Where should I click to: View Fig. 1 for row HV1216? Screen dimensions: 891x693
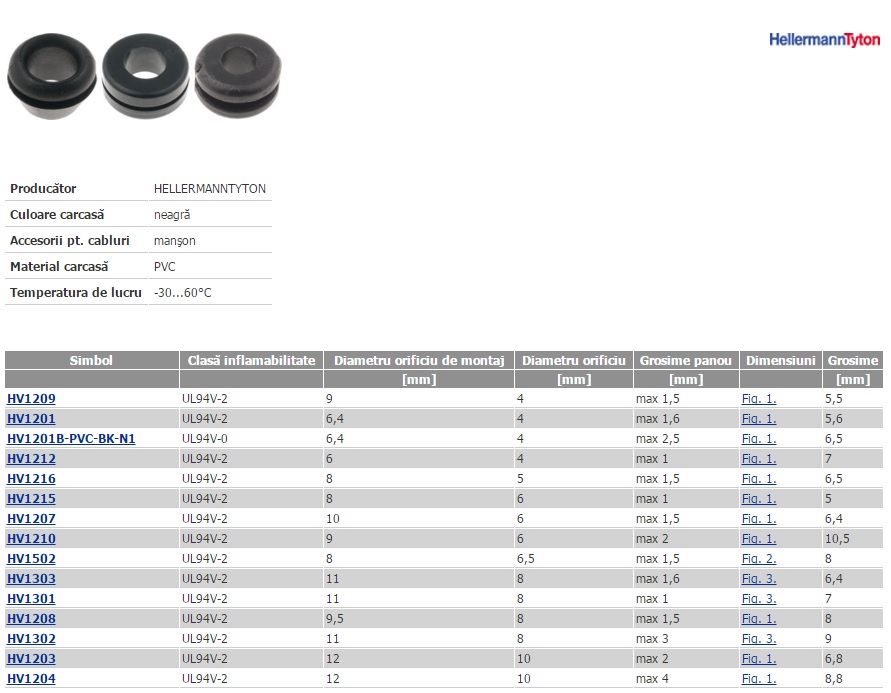(759, 479)
